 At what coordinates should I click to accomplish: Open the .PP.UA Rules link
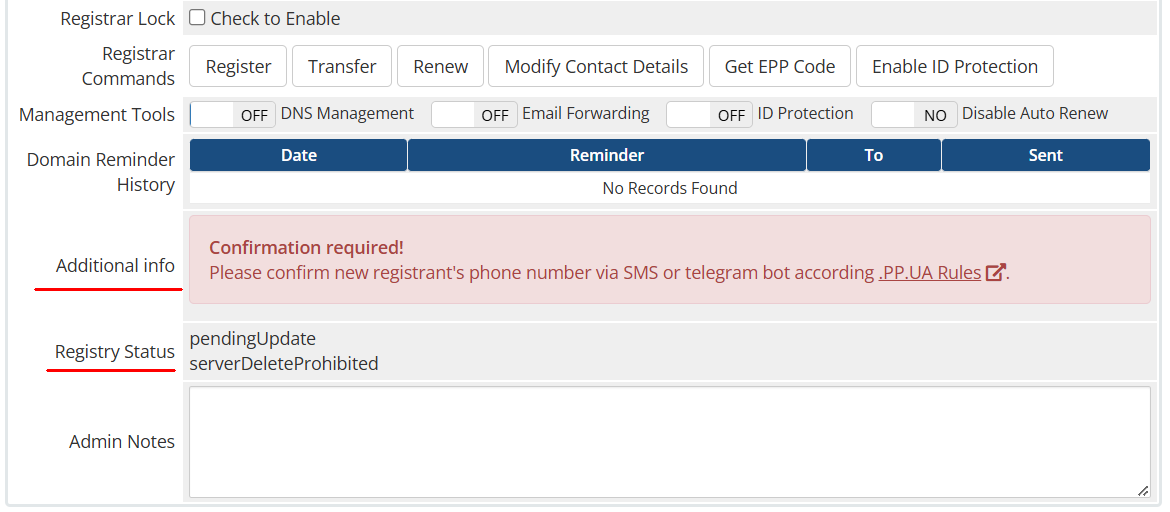click(x=930, y=272)
